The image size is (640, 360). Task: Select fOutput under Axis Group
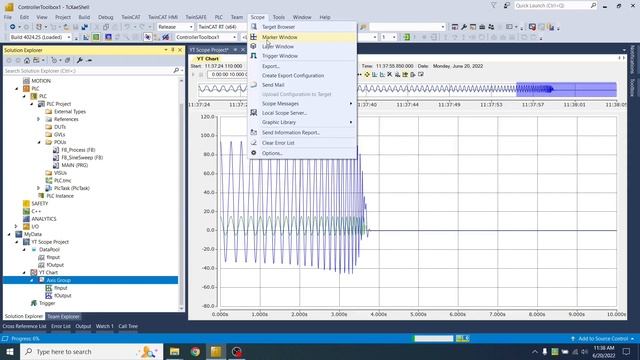62,296
